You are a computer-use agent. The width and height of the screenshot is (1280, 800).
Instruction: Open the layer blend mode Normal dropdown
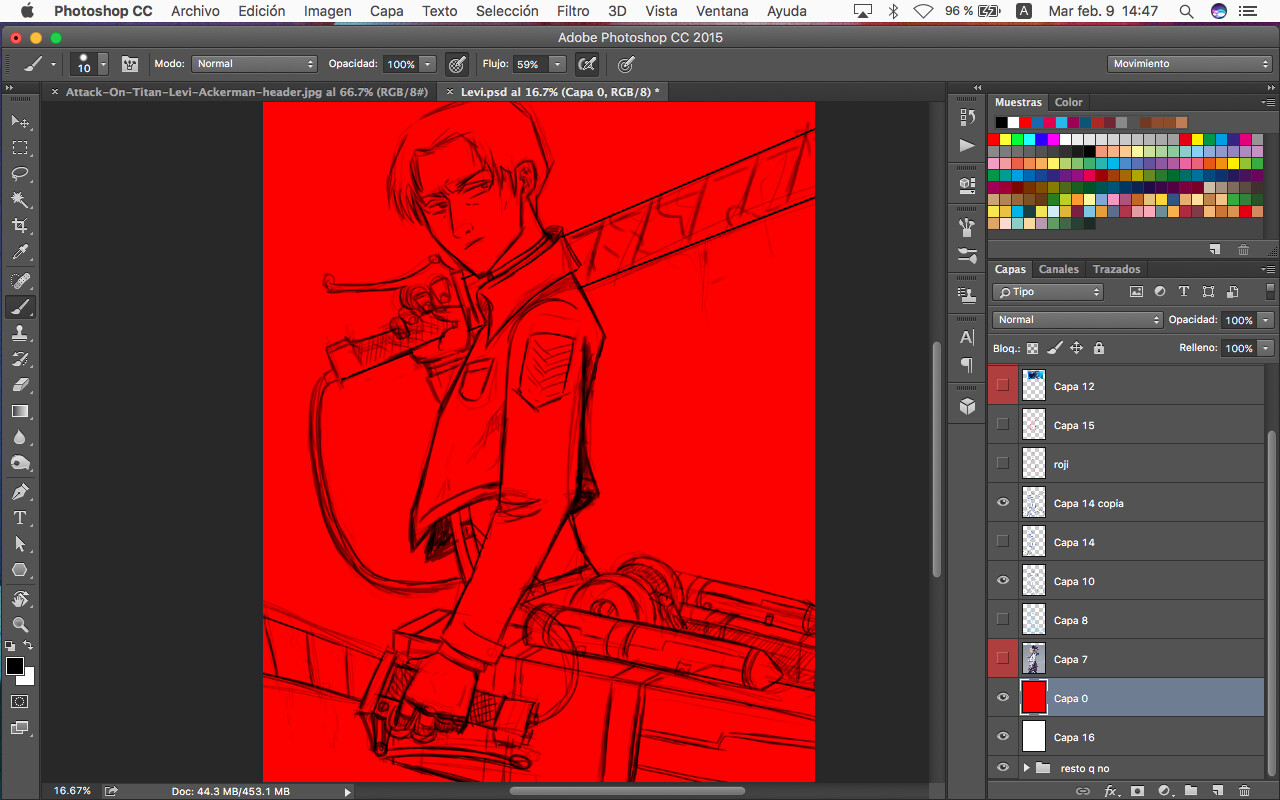coord(1078,320)
